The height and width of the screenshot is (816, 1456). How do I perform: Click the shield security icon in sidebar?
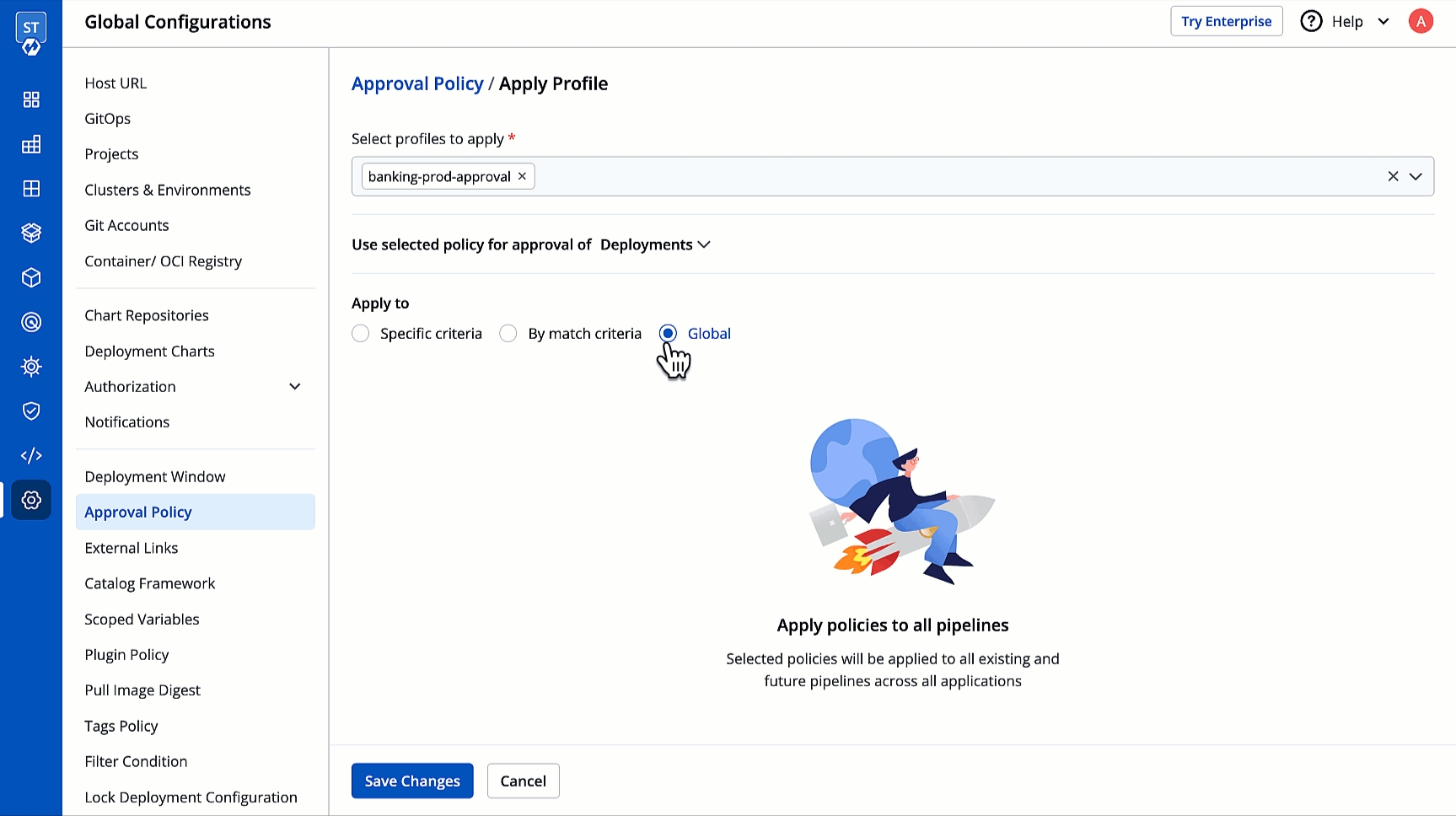click(31, 411)
